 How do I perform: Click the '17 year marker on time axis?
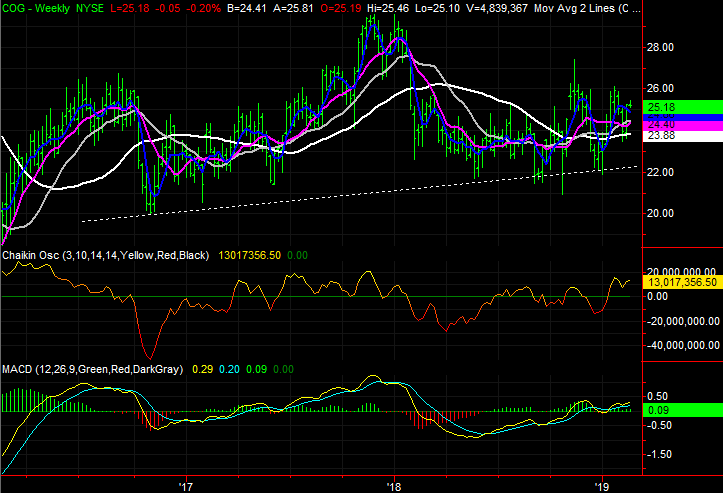[x=185, y=485]
